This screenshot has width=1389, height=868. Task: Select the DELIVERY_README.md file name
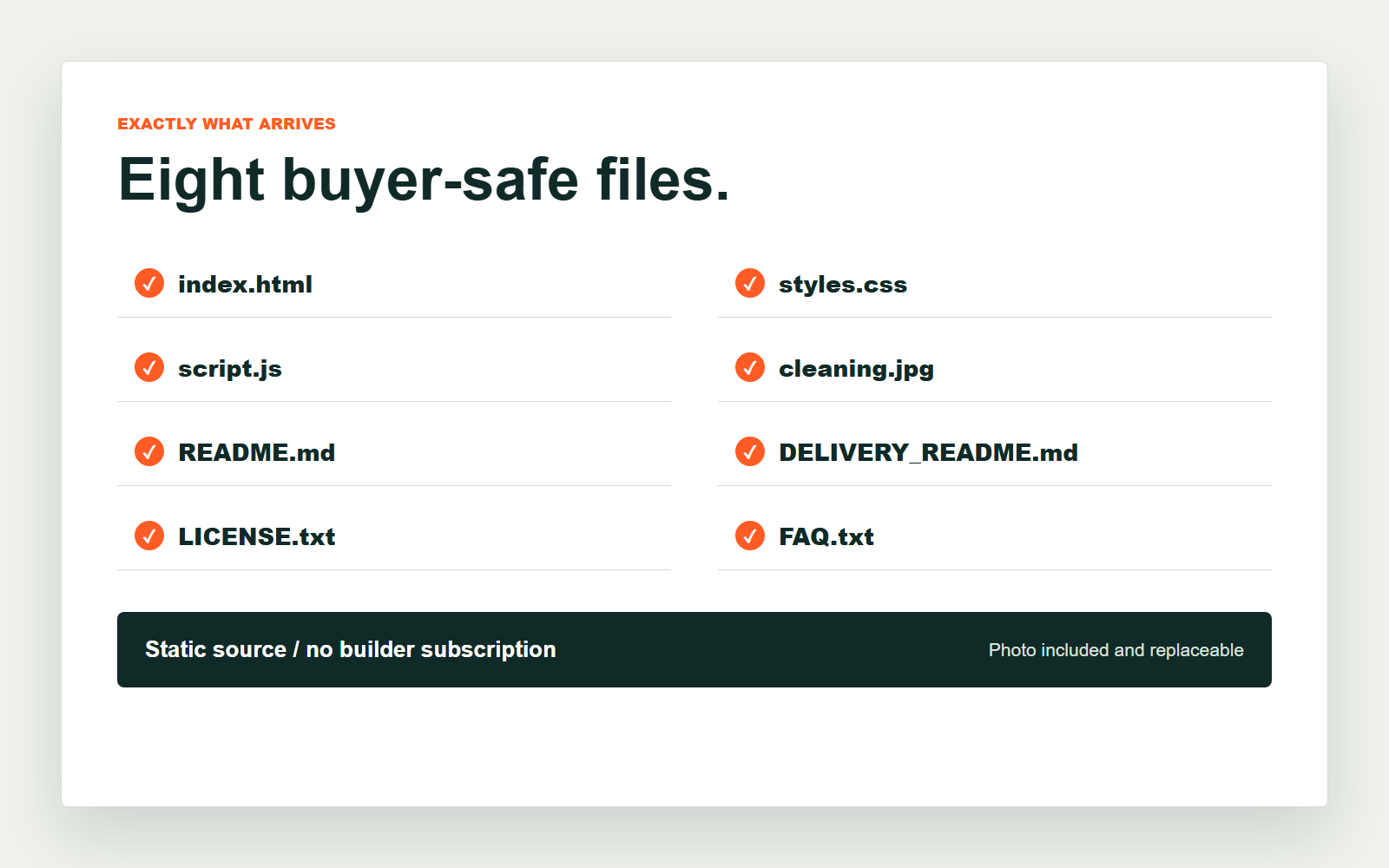[929, 453]
